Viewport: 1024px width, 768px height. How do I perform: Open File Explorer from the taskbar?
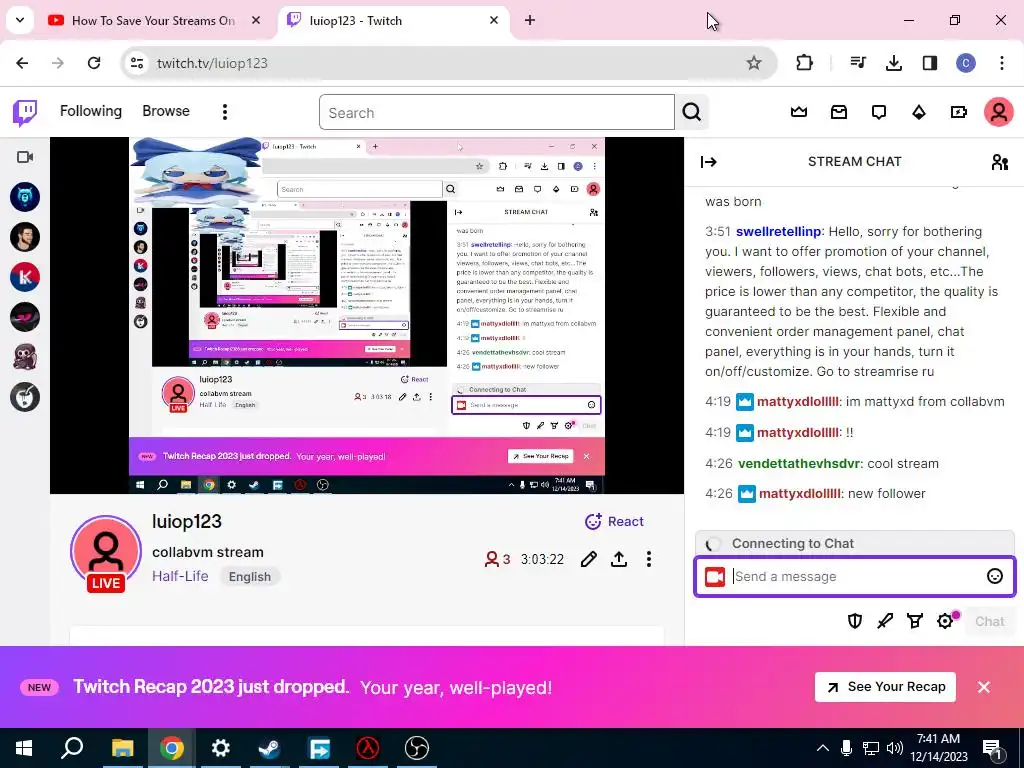(122, 748)
